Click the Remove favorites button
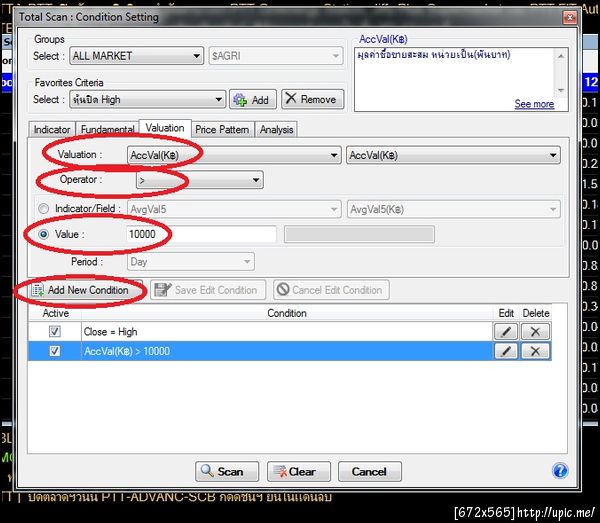The height and width of the screenshot is (523, 600). tap(313, 99)
